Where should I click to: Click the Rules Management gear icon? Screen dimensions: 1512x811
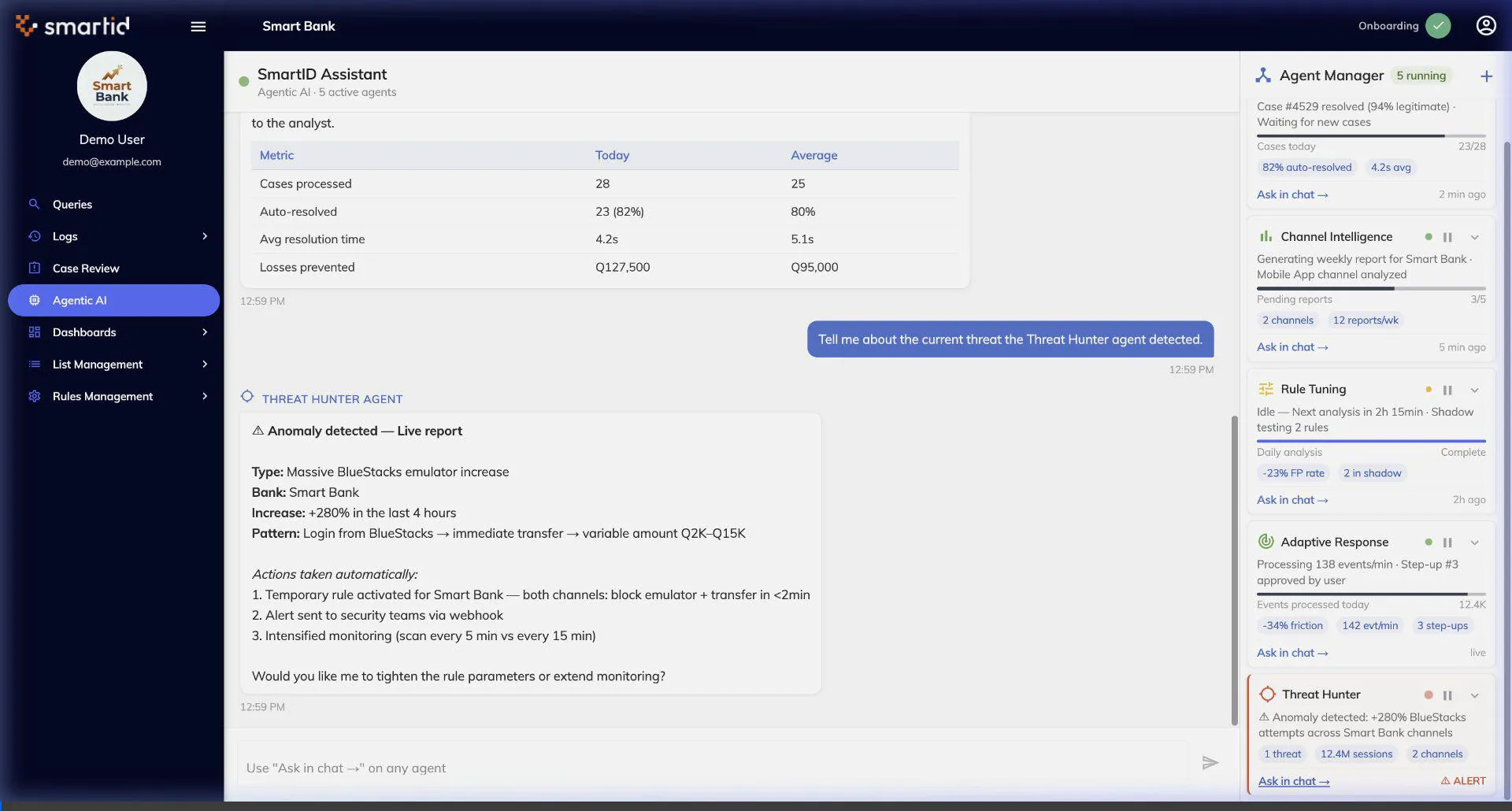click(34, 396)
